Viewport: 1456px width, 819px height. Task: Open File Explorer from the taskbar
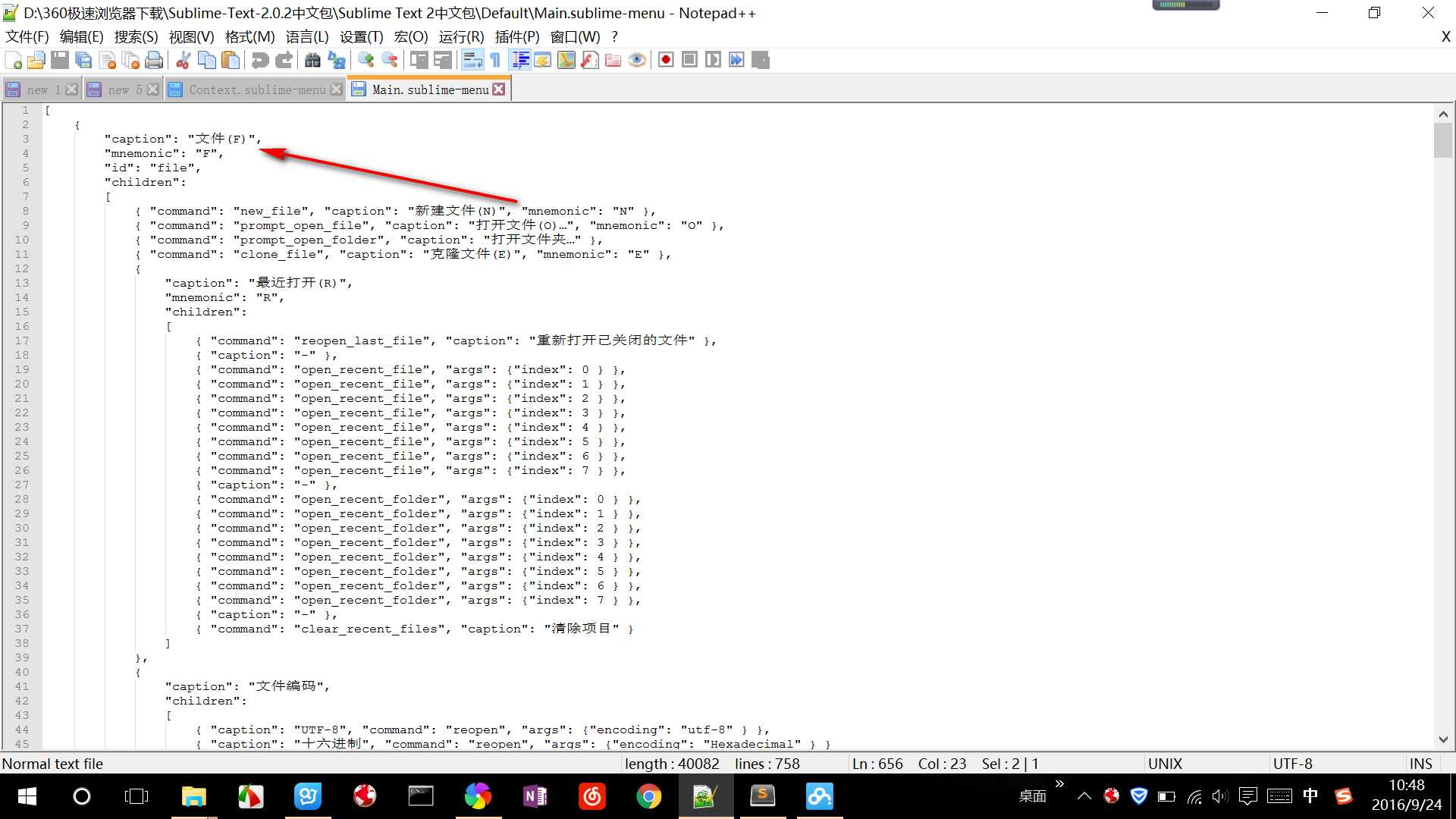point(194,796)
